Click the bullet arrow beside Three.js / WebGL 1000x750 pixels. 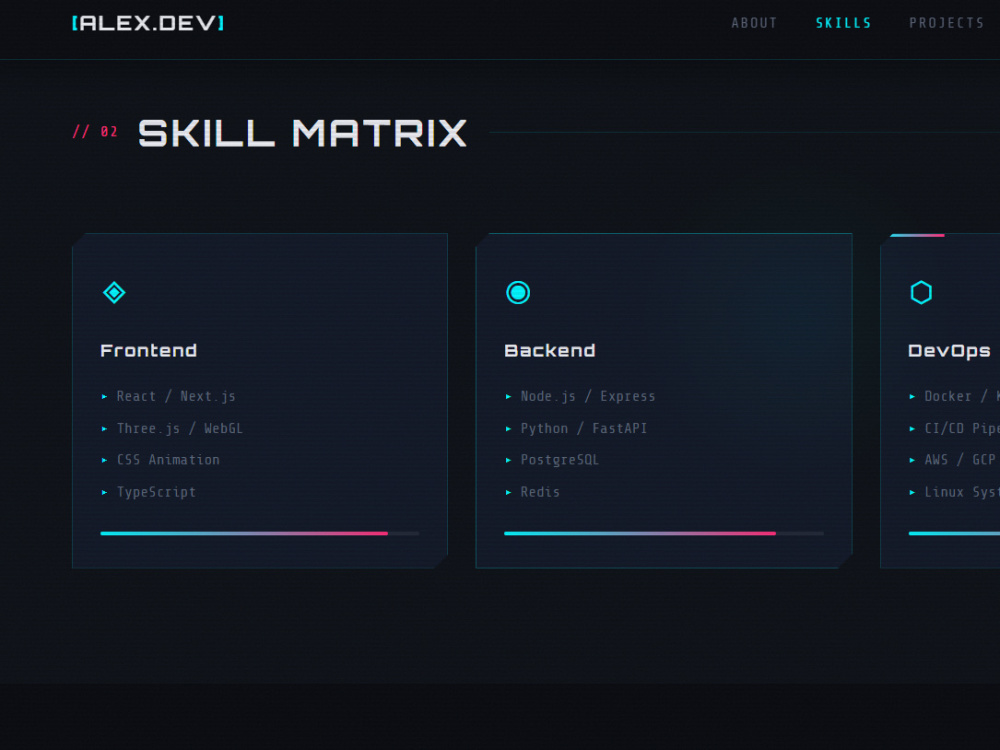[105, 429]
